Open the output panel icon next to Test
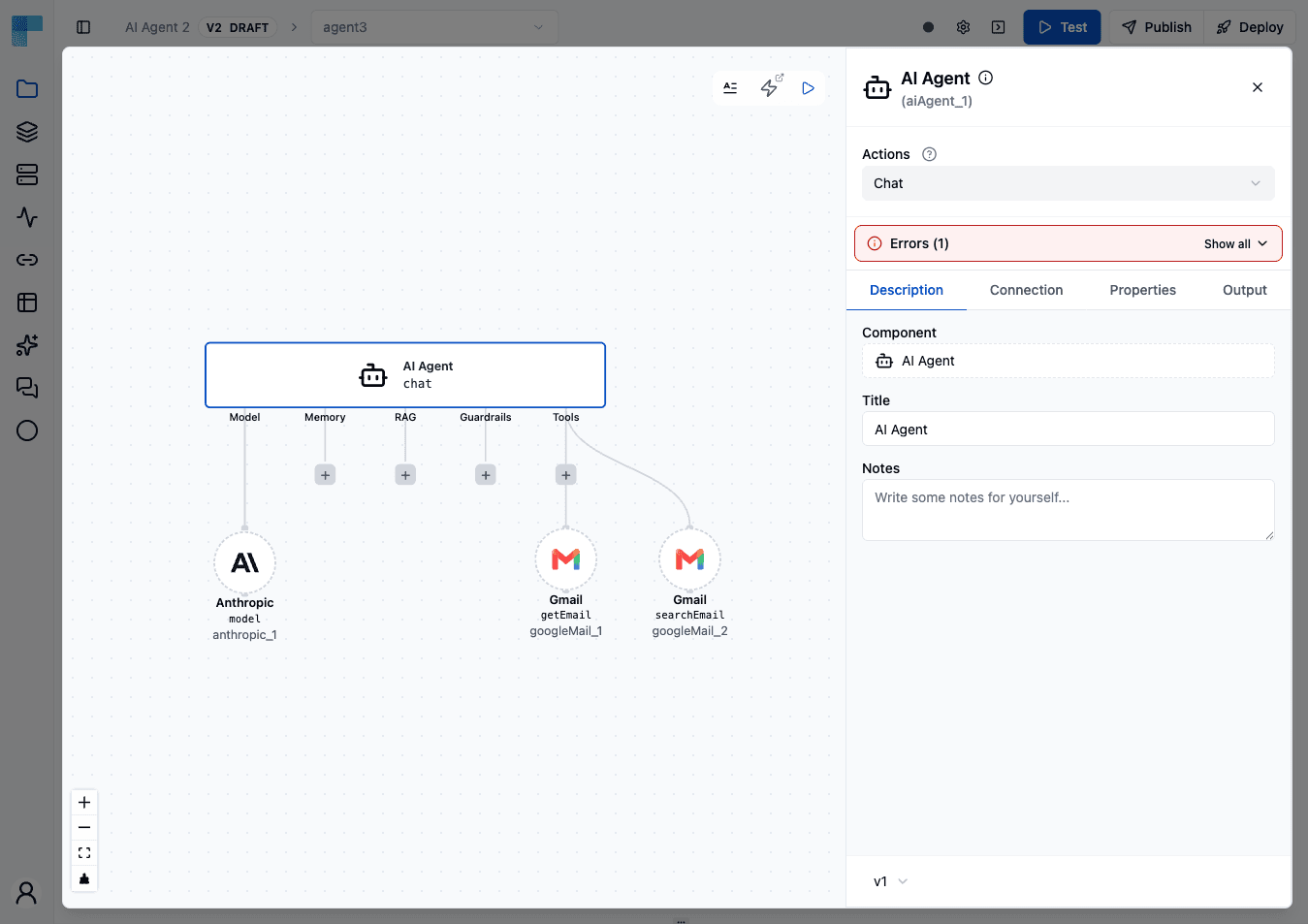Screen dimensions: 1308x924 coord(998,27)
